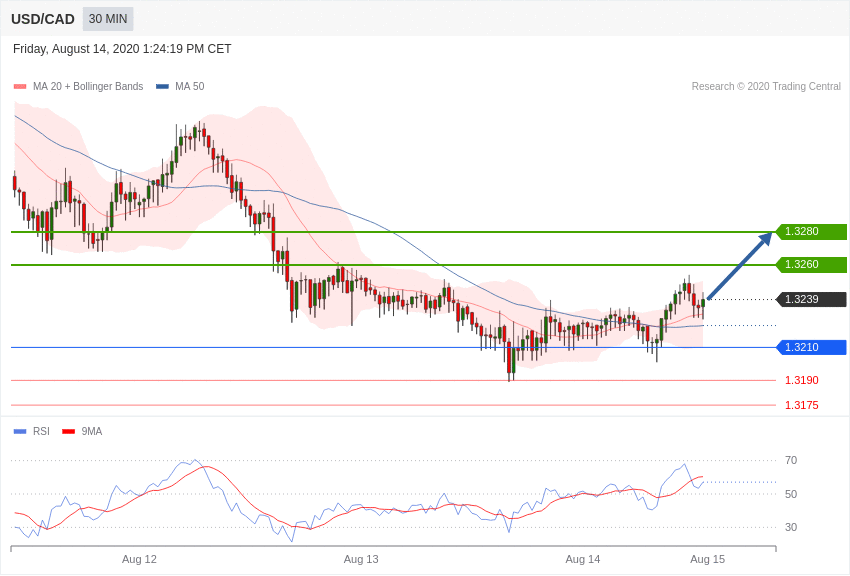Click the 9MA legend label
The image size is (850, 576).
[x=92, y=431]
